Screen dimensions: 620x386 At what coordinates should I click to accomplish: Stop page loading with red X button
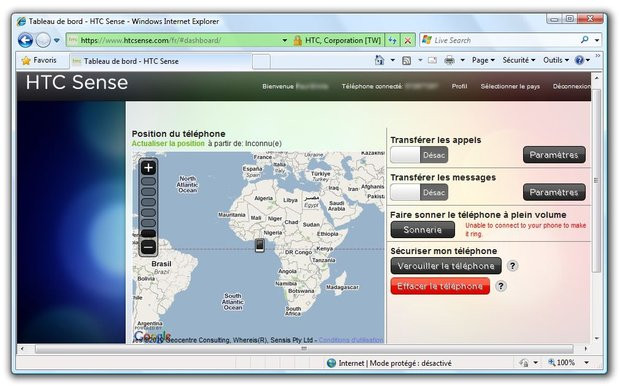[408, 40]
